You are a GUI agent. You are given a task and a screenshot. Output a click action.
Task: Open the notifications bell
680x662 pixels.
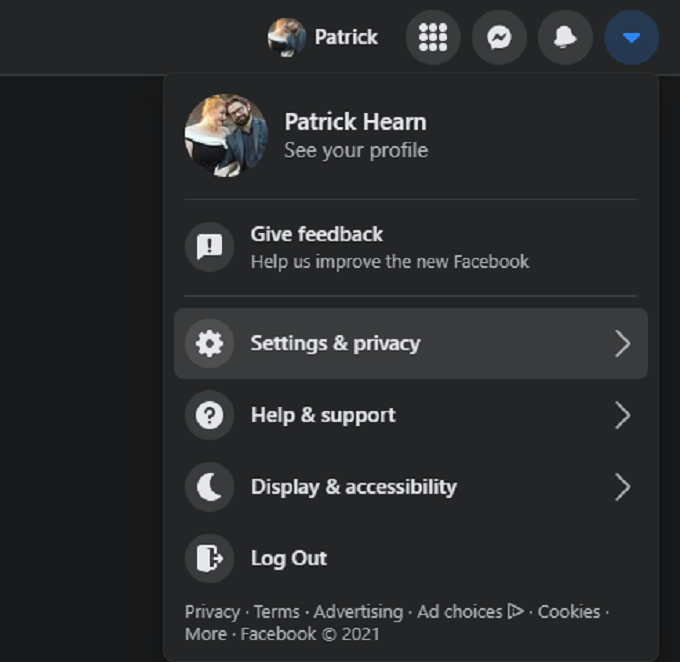(565, 38)
